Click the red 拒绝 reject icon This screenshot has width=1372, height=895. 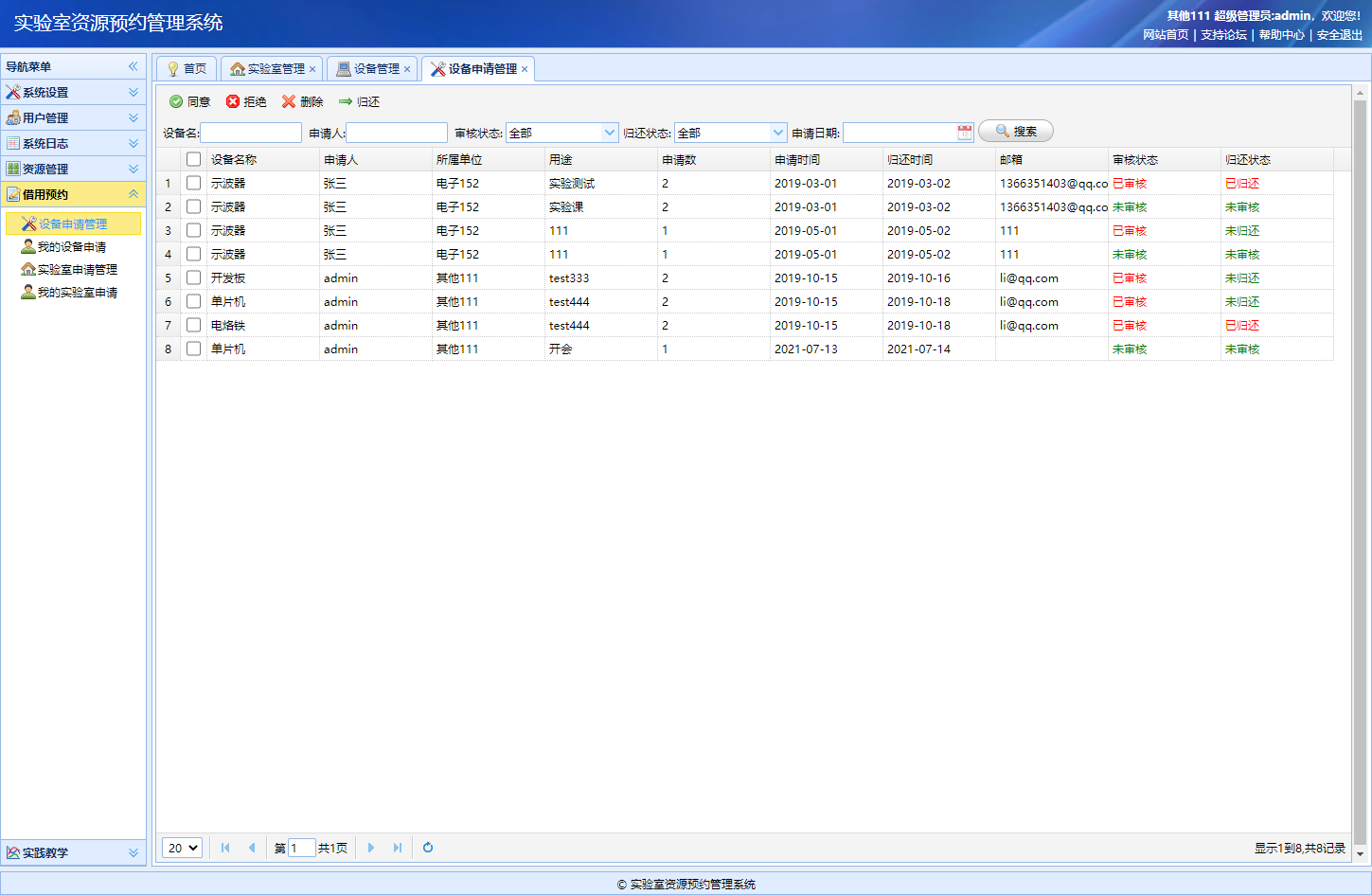[233, 101]
